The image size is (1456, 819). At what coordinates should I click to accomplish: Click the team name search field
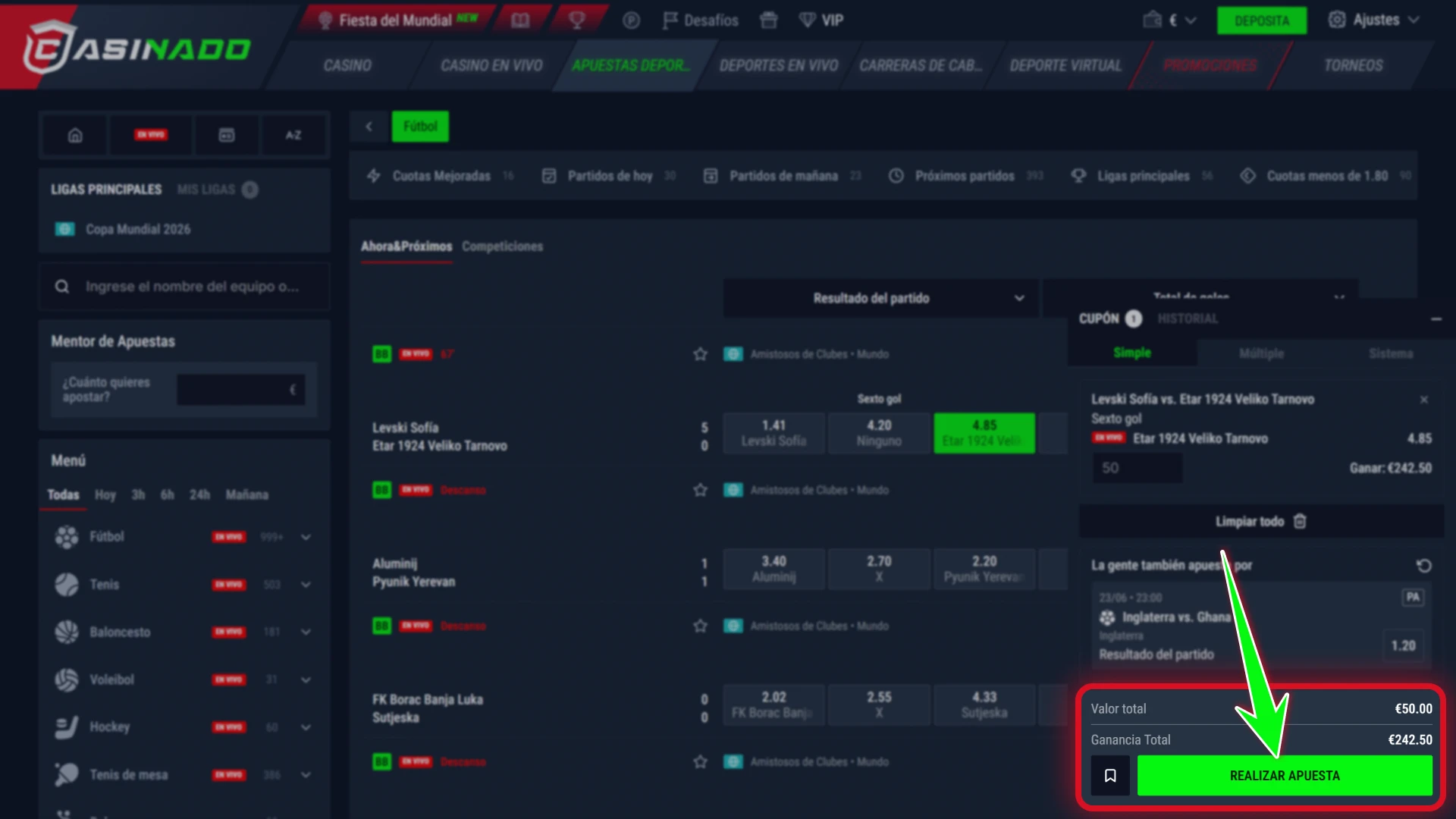point(184,287)
